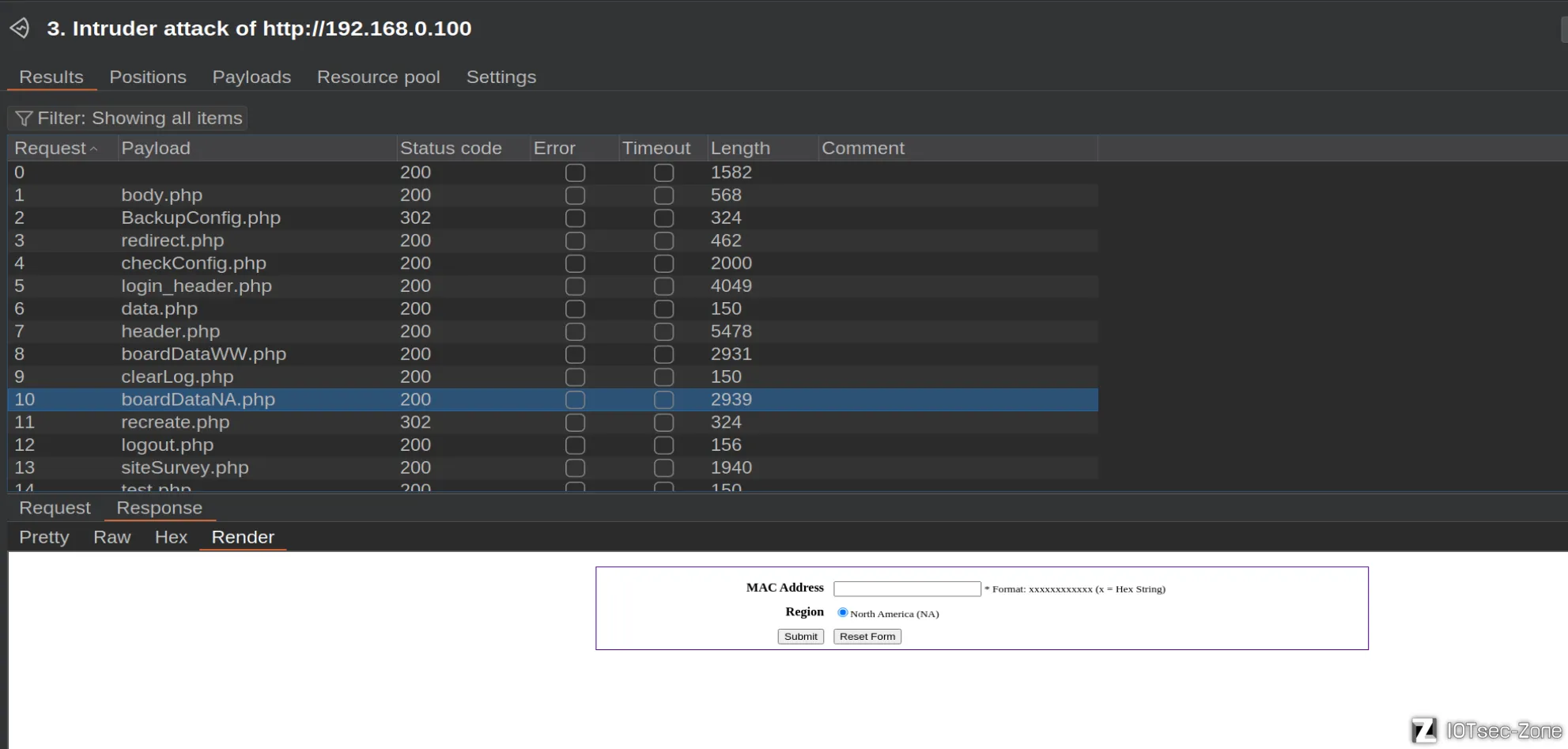This screenshot has width=1568, height=749.
Task: Select the data.php payload row
Action: (x=553, y=308)
